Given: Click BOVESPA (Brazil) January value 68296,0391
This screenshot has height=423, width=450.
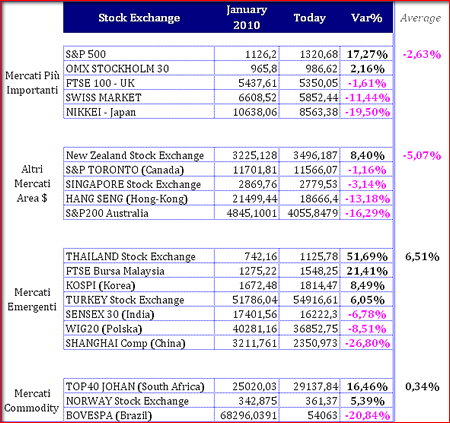Looking at the screenshot, I should [x=247, y=415].
